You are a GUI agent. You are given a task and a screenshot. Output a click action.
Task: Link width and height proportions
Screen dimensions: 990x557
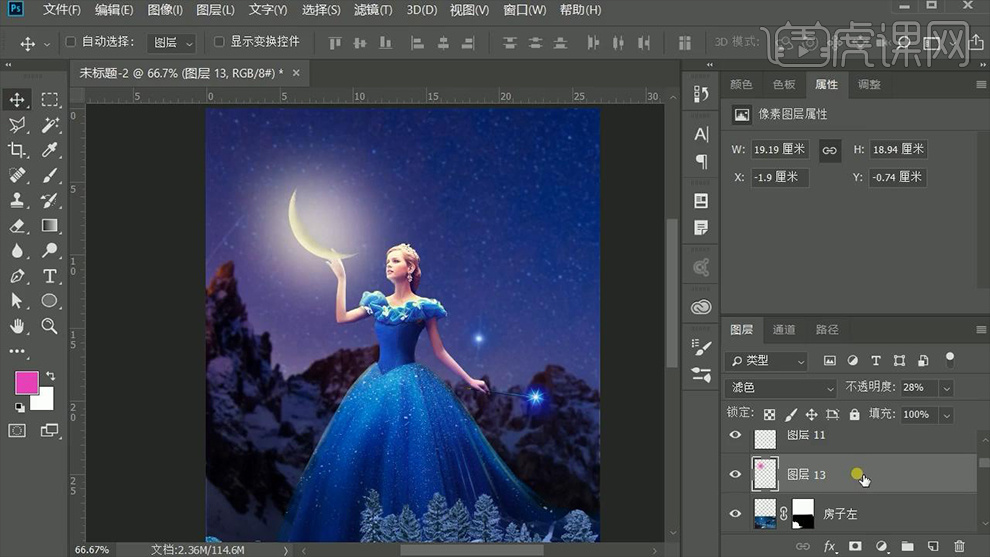click(x=829, y=149)
